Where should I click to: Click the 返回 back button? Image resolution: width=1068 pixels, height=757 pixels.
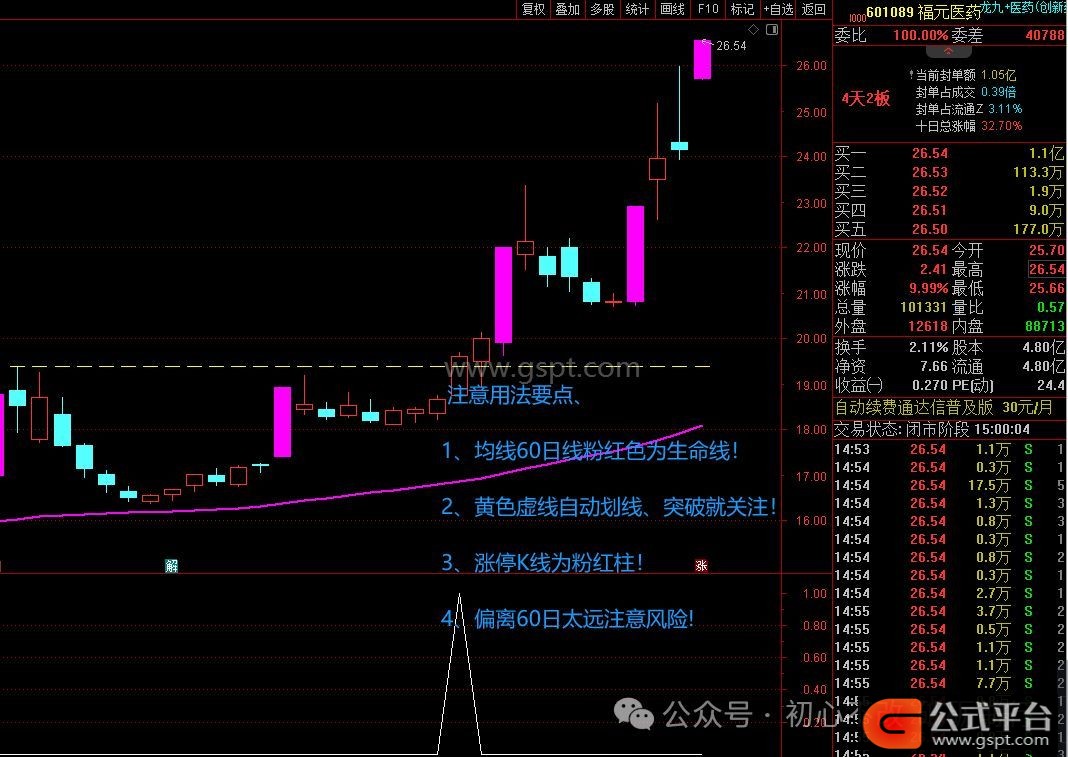(814, 9)
